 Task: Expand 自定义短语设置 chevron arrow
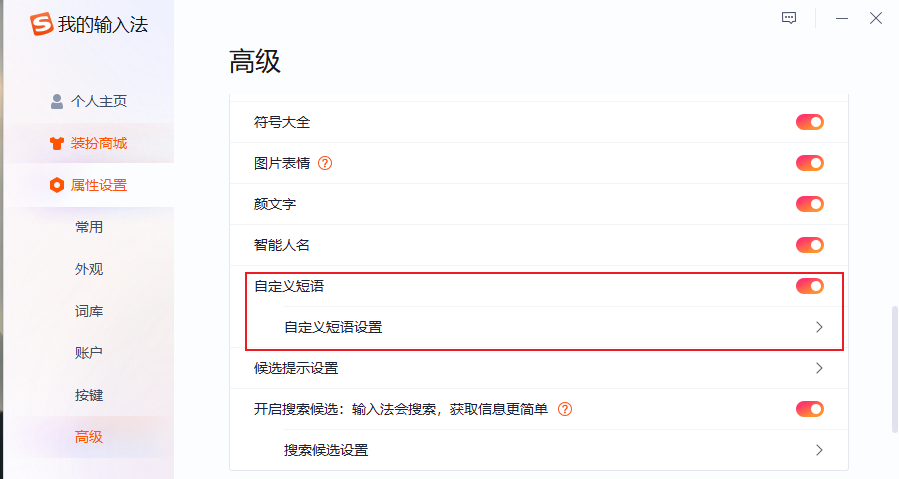point(819,327)
